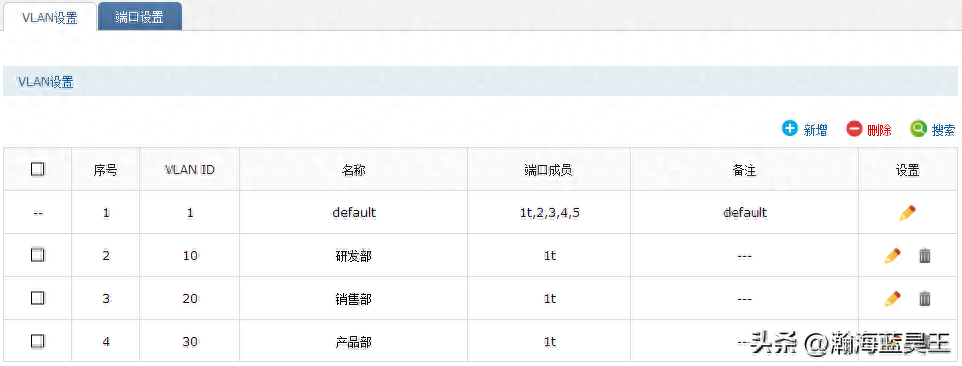The image size is (962, 366).
Task: Delete the 研发部 VLAN with the trash icon
Action: (x=925, y=256)
